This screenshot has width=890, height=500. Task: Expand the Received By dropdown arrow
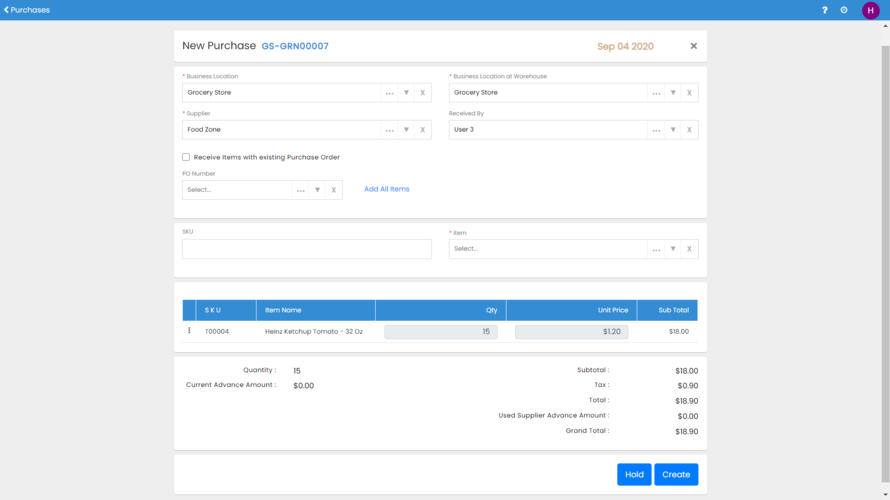(673, 130)
